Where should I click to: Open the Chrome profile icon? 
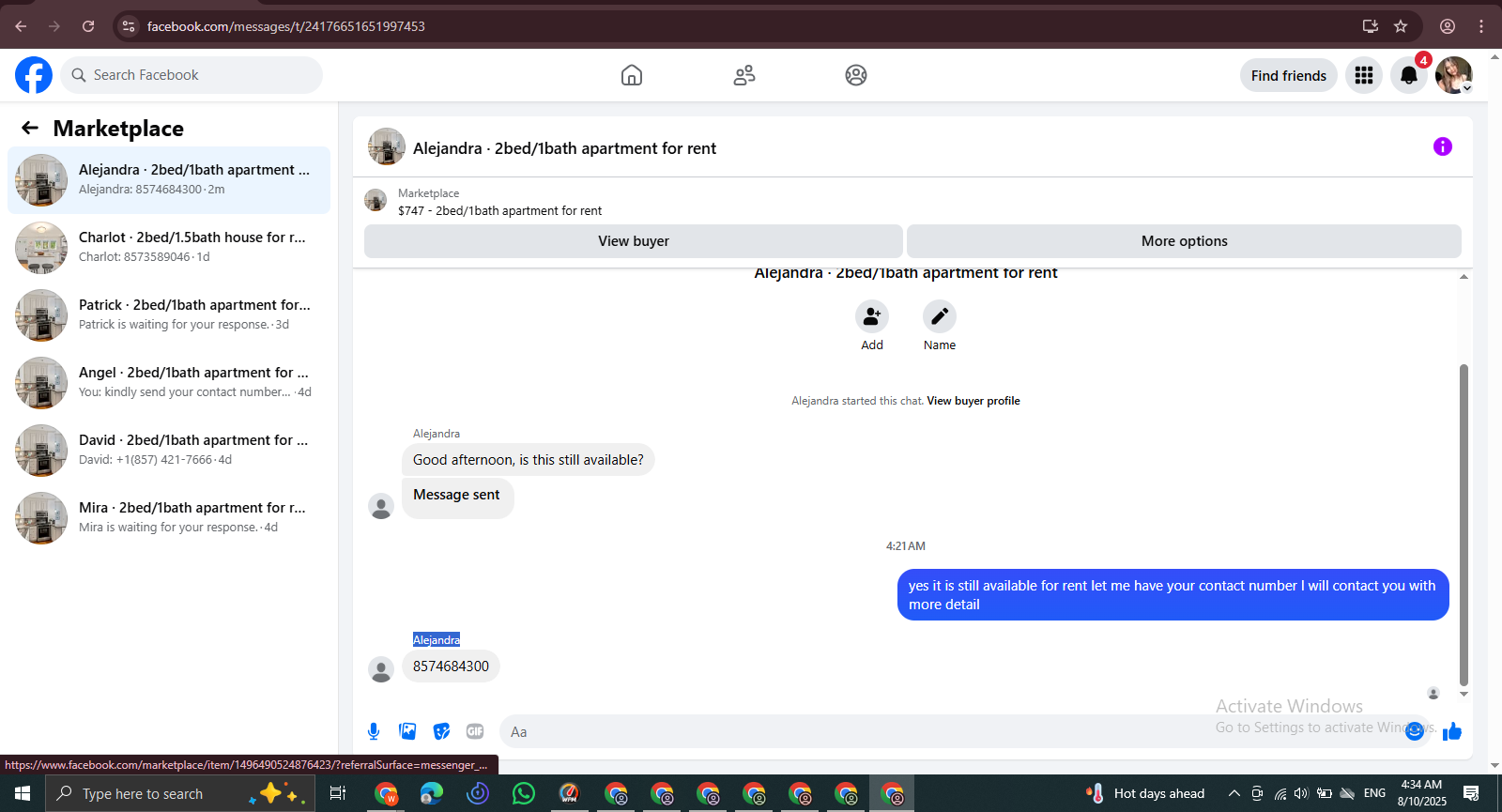coord(1448,26)
